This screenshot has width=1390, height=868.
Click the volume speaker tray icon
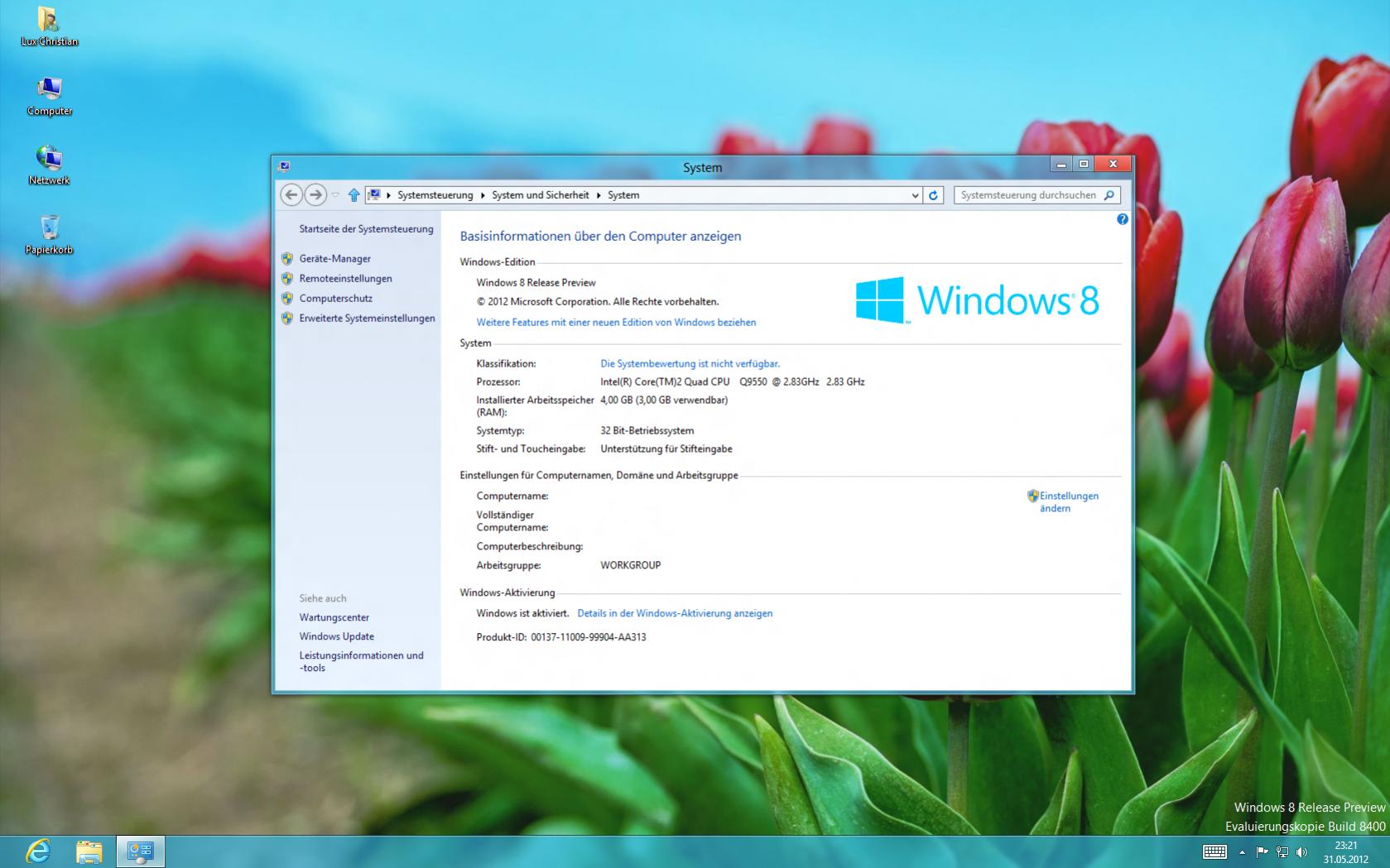[1302, 851]
